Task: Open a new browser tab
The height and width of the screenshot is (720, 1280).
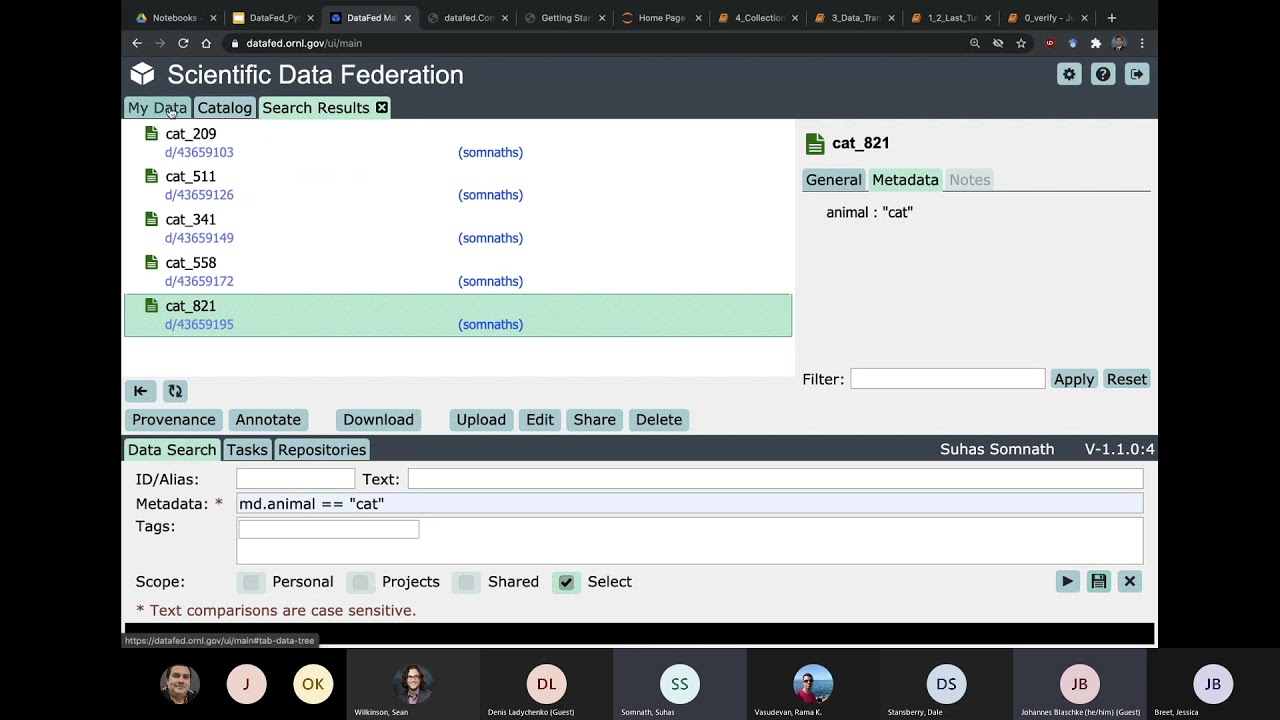Action: (1111, 17)
